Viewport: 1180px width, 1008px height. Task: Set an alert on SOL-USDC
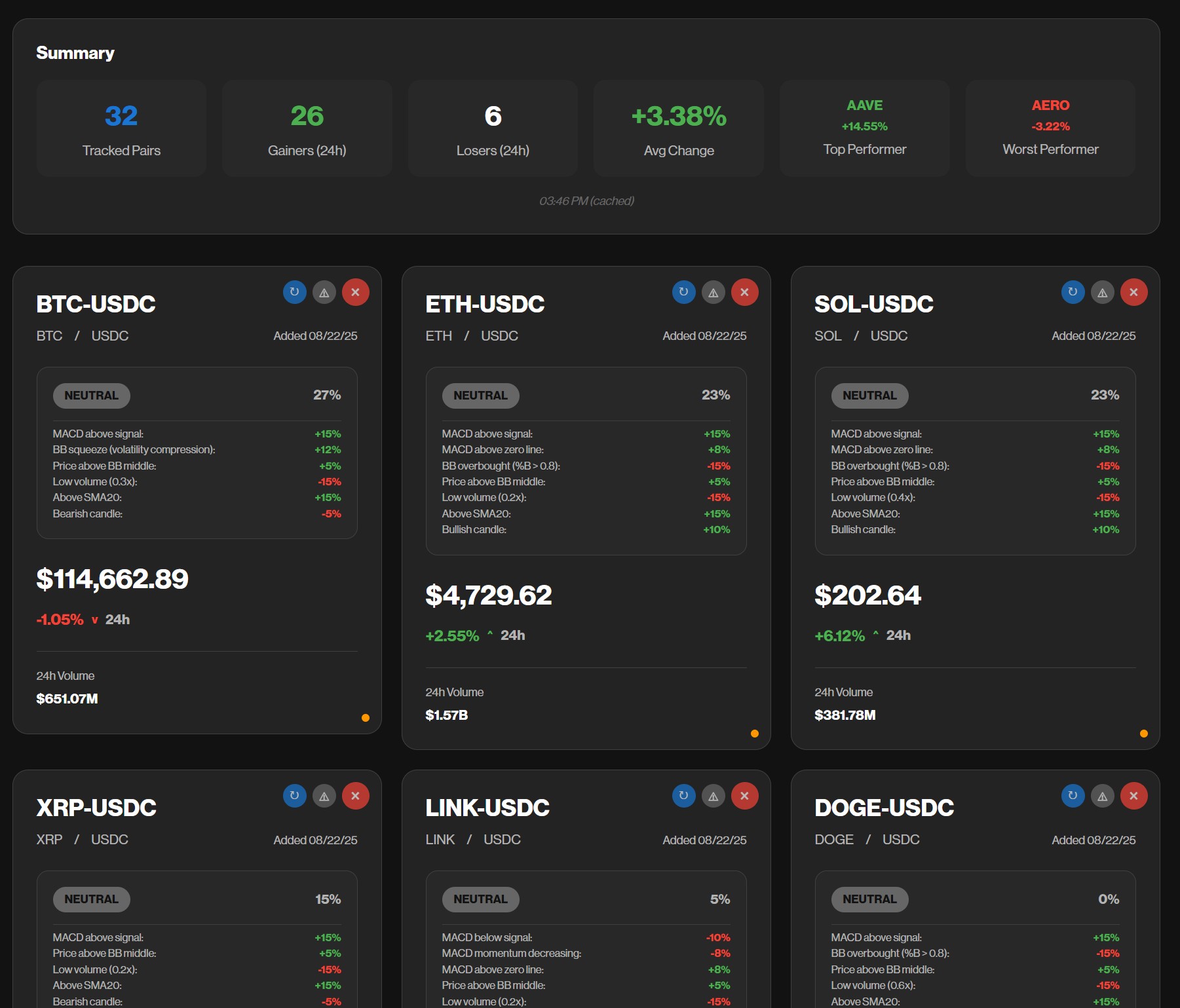coord(1103,292)
